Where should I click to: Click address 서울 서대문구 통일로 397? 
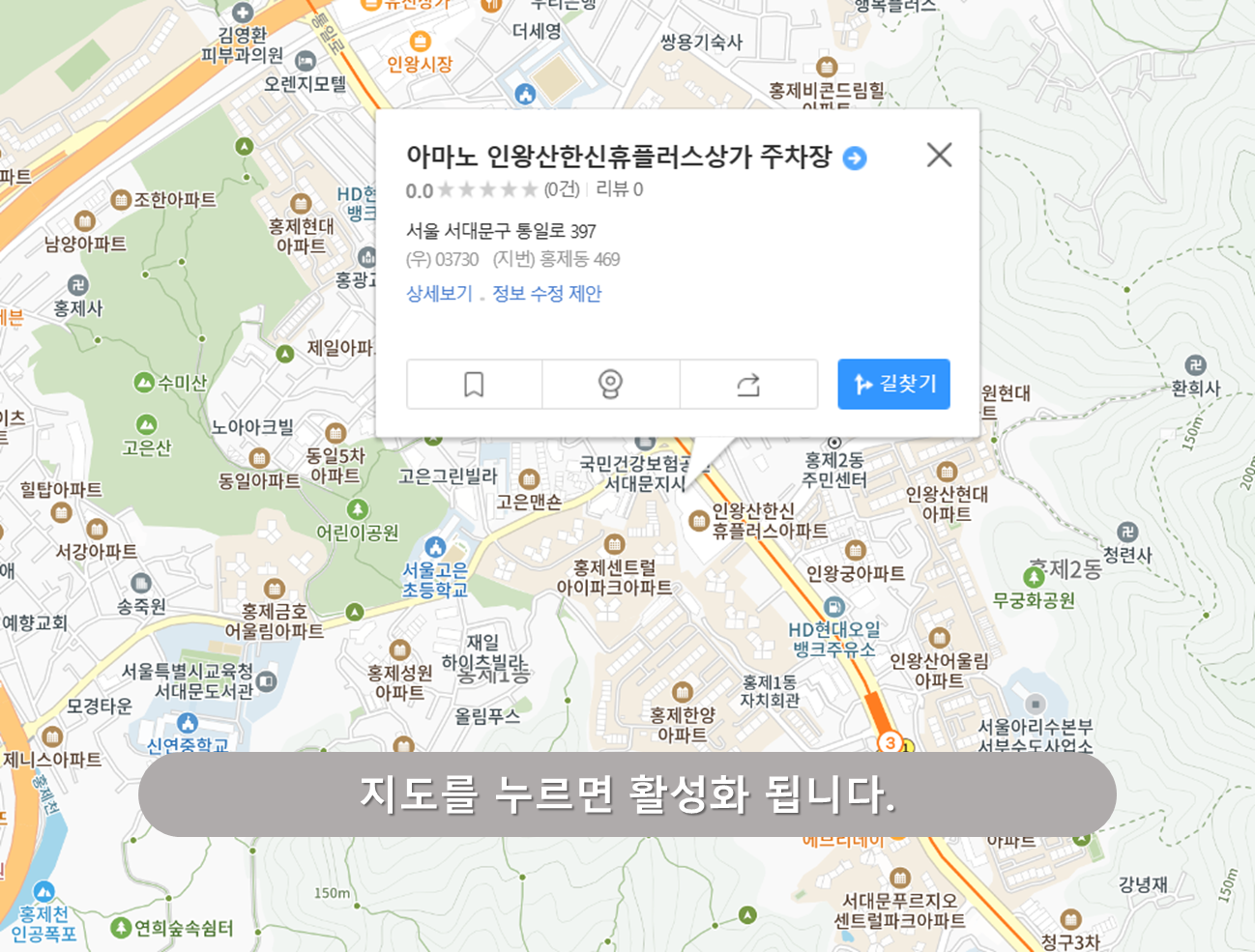coord(501,231)
